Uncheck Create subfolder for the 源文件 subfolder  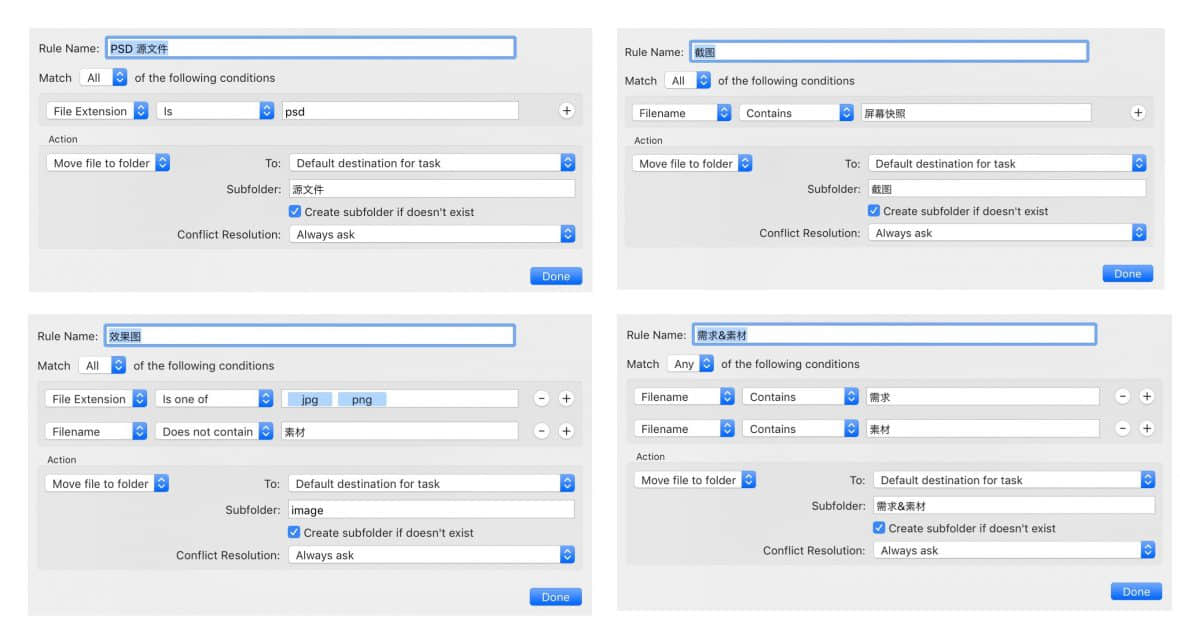(295, 212)
